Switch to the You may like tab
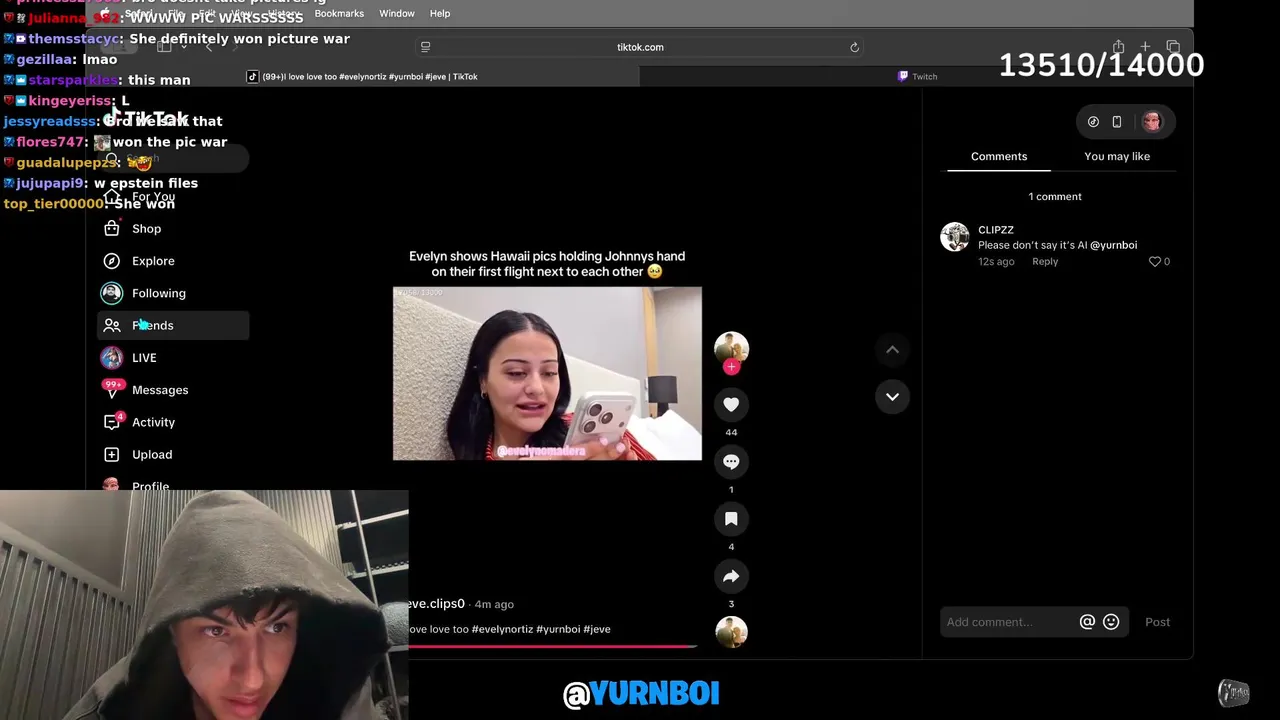 [1117, 156]
